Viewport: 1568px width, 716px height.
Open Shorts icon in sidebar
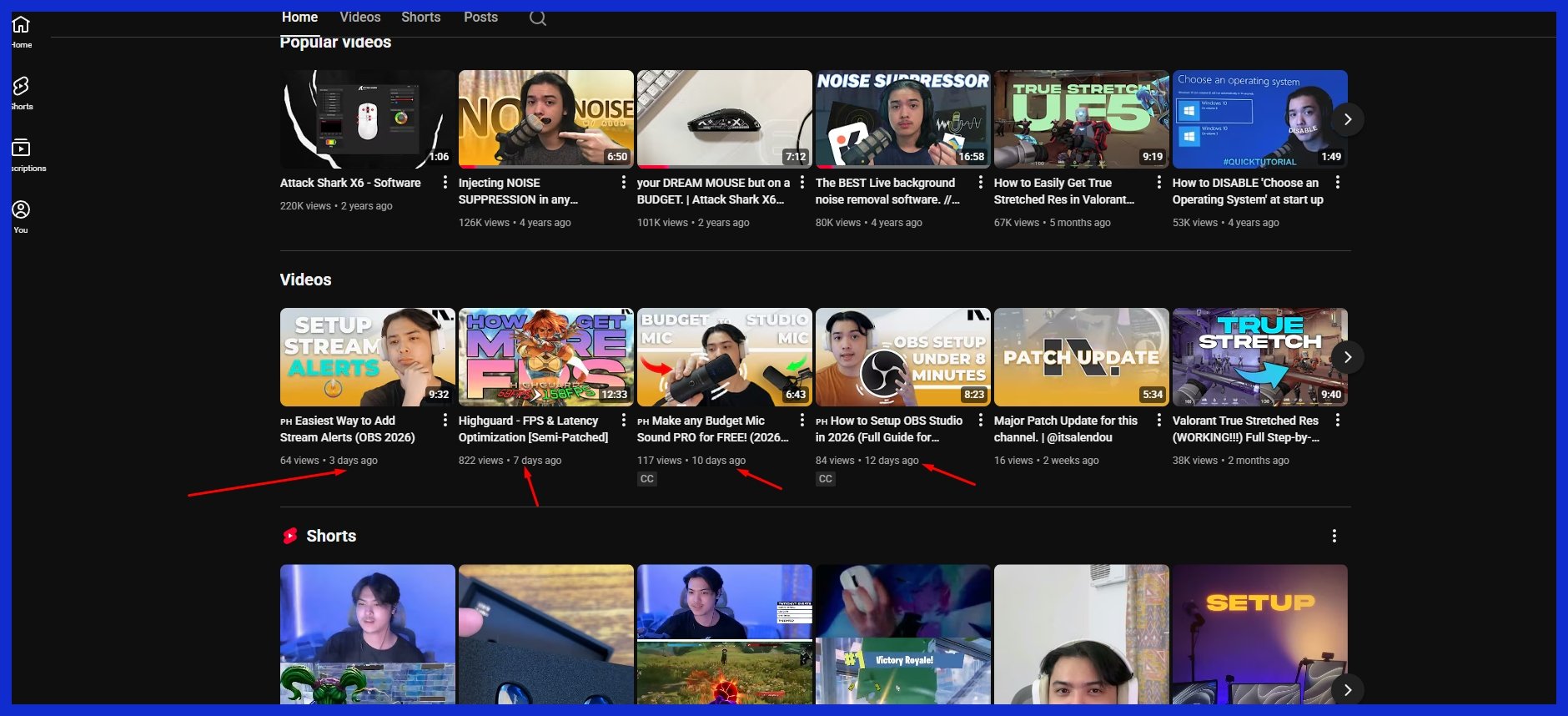pyautogui.click(x=21, y=86)
